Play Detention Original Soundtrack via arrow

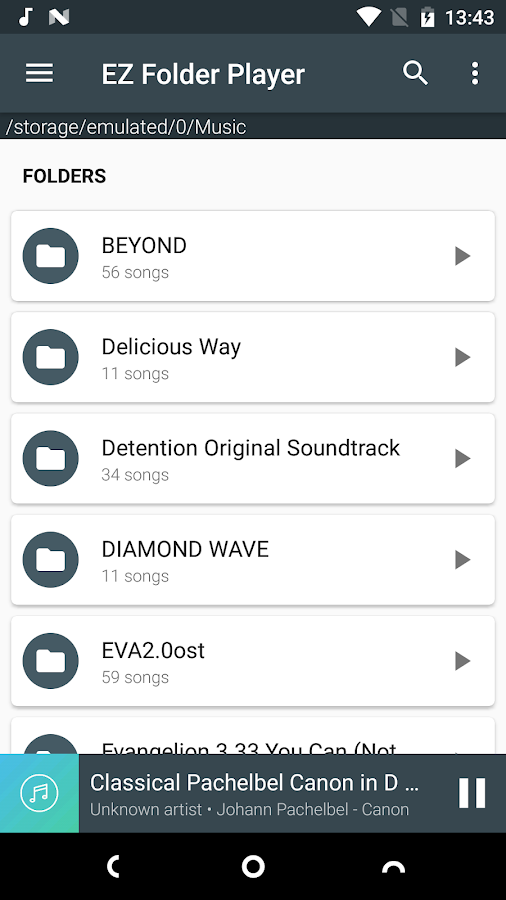[462, 459]
